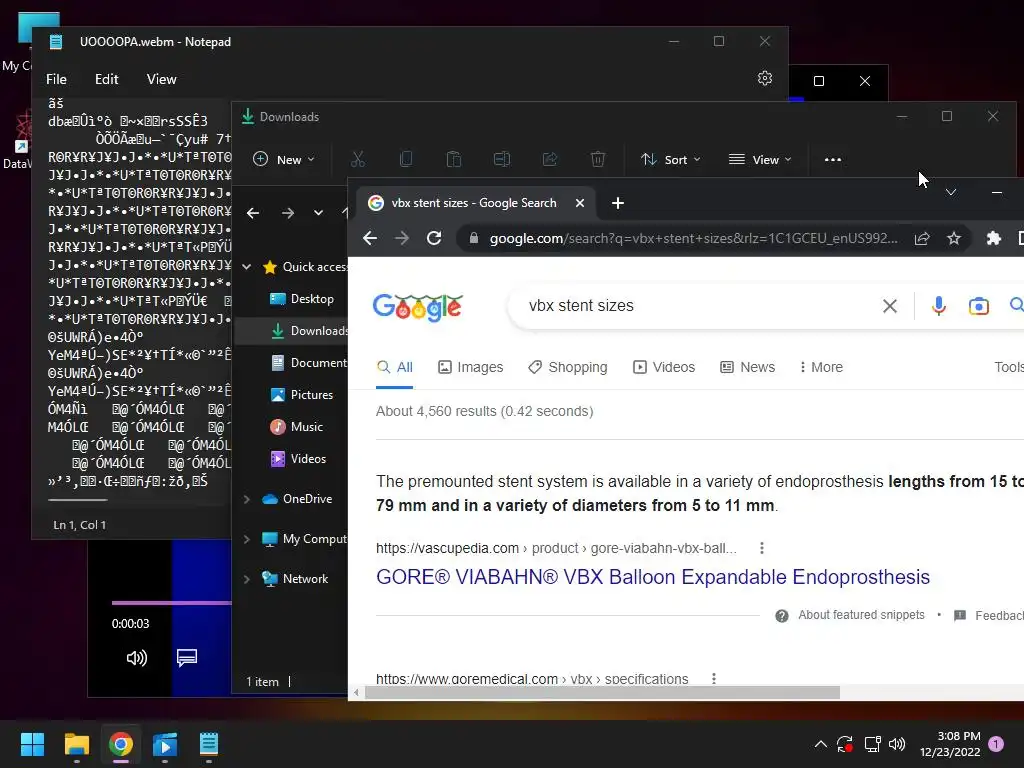
Task: Switch to News search tab
Action: pos(747,367)
